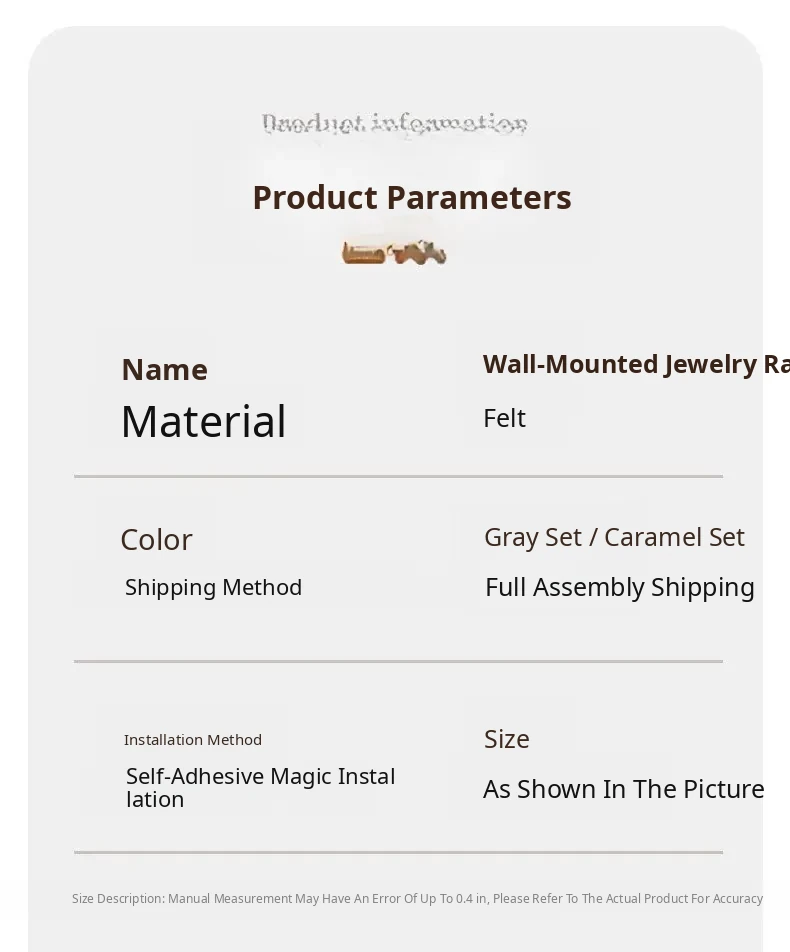
Task: Select the Self-Adhesive Magic Installation text
Action: pos(260,787)
